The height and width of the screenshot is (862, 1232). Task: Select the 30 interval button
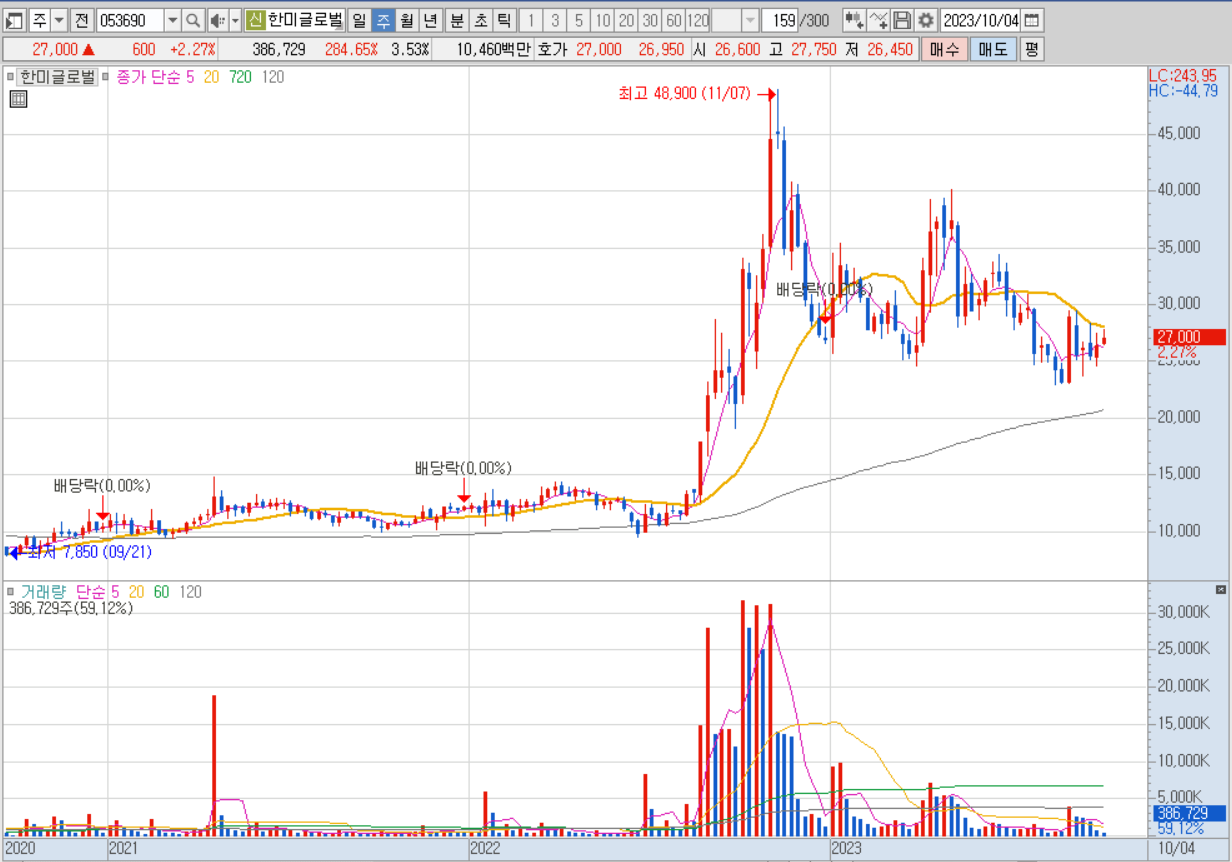(650, 20)
